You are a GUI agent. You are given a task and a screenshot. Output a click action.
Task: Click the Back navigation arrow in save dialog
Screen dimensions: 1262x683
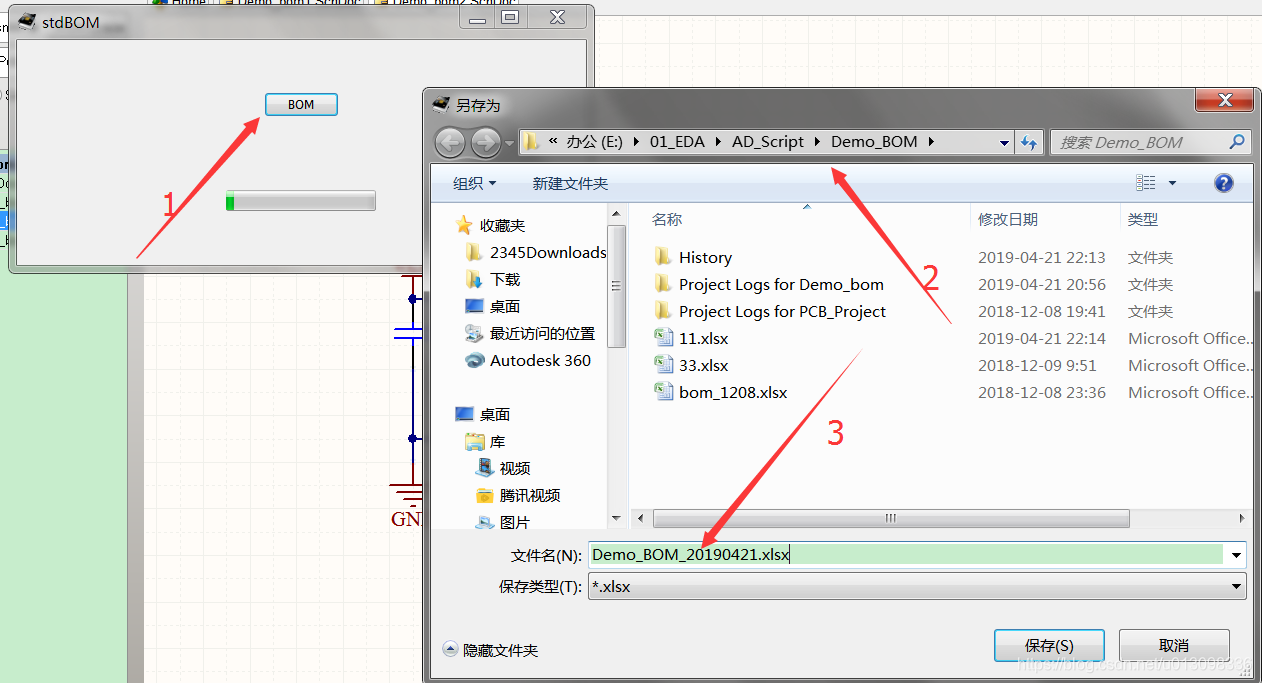point(450,143)
